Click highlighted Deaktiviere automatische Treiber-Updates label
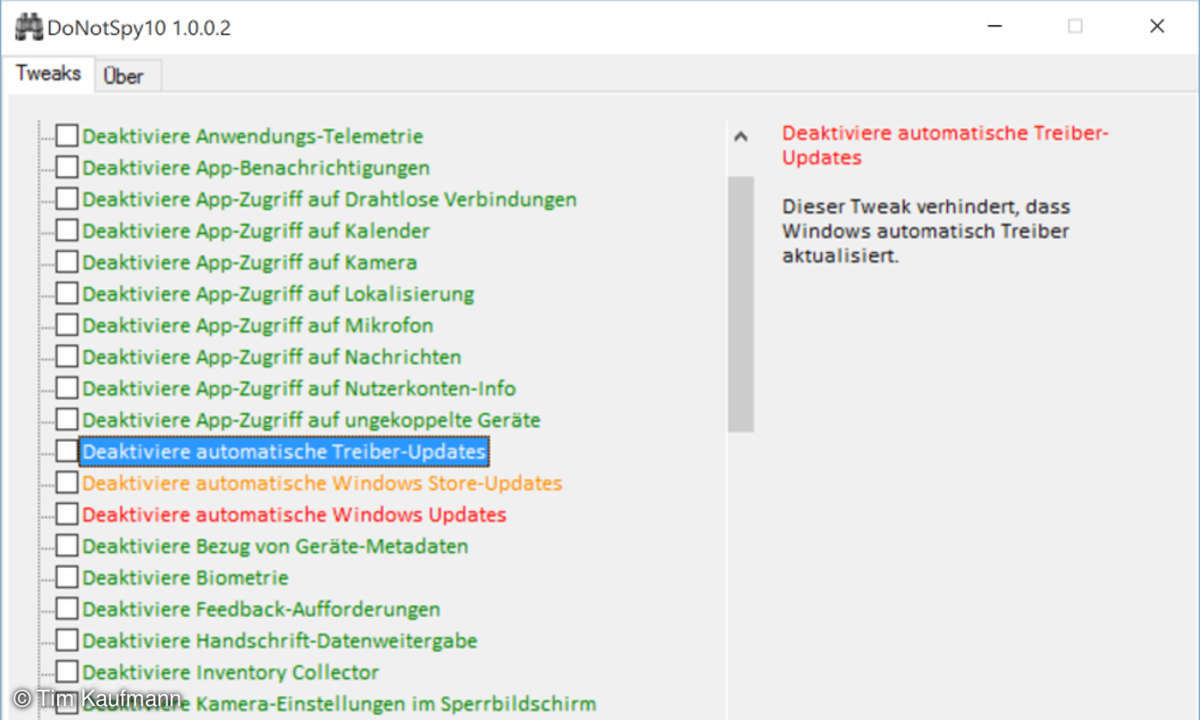The height and width of the screenshot is (720, 1200). 284,452
